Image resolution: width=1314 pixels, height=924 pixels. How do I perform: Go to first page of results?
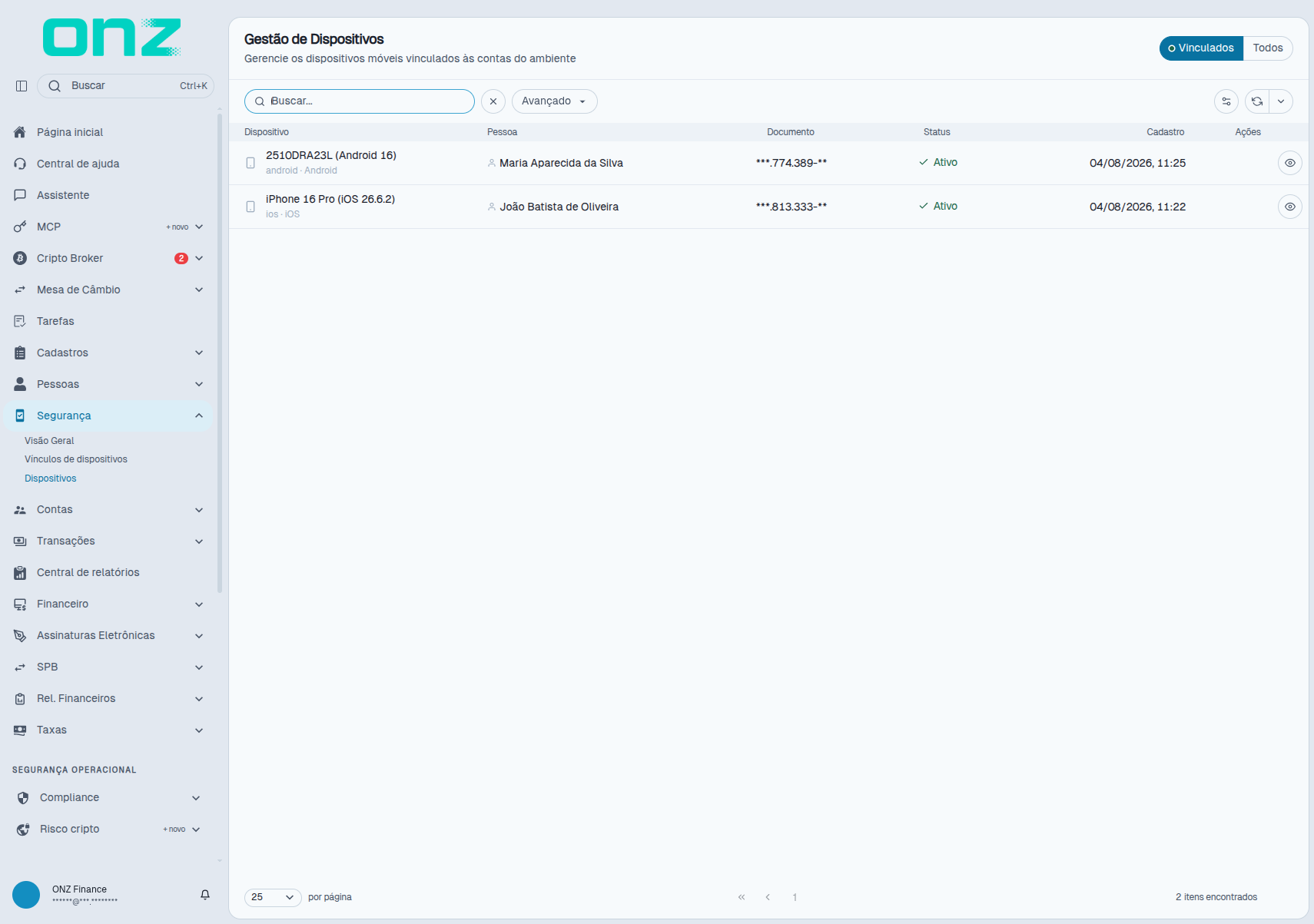coord(742,897)
